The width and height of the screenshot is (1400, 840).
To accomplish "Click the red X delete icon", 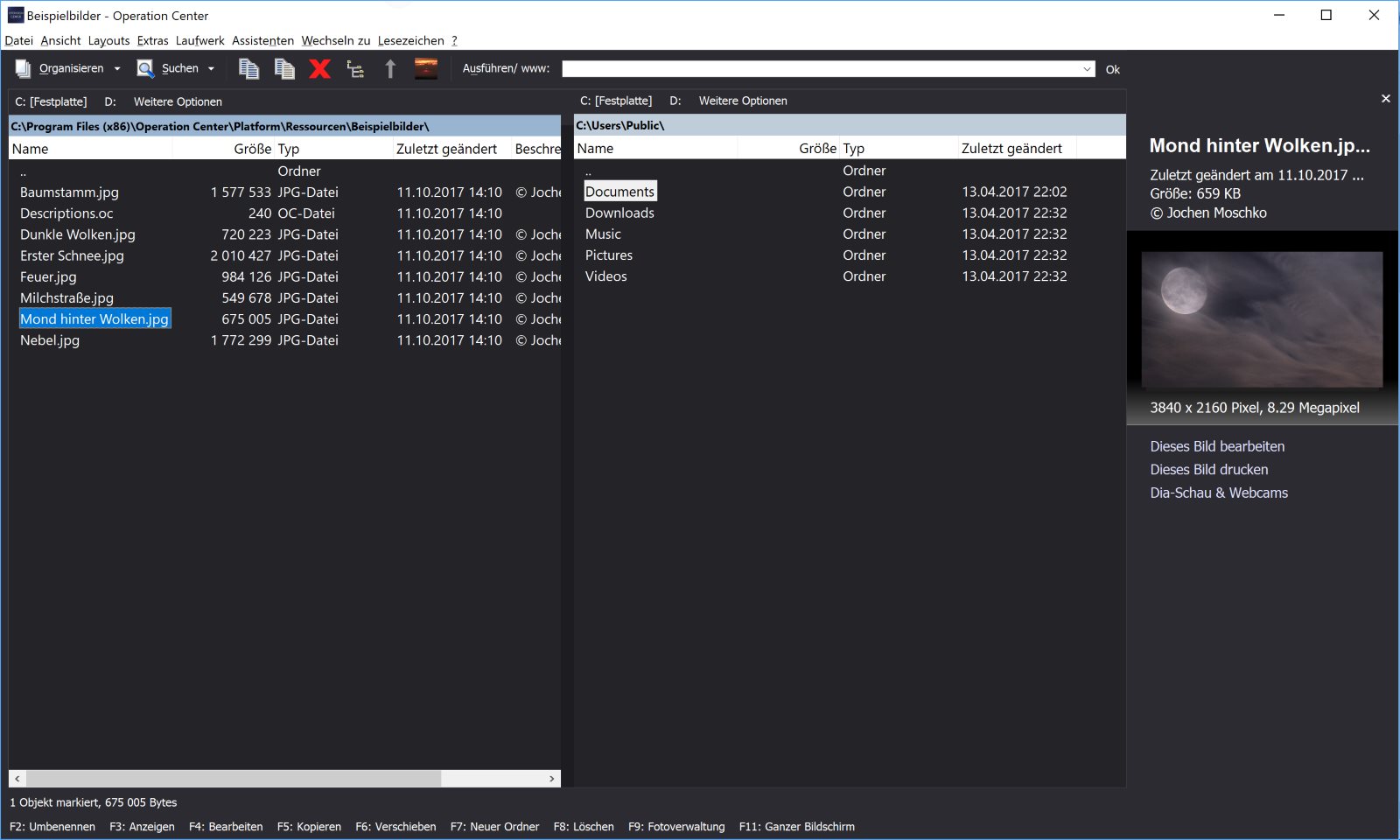I will (320, 69).
